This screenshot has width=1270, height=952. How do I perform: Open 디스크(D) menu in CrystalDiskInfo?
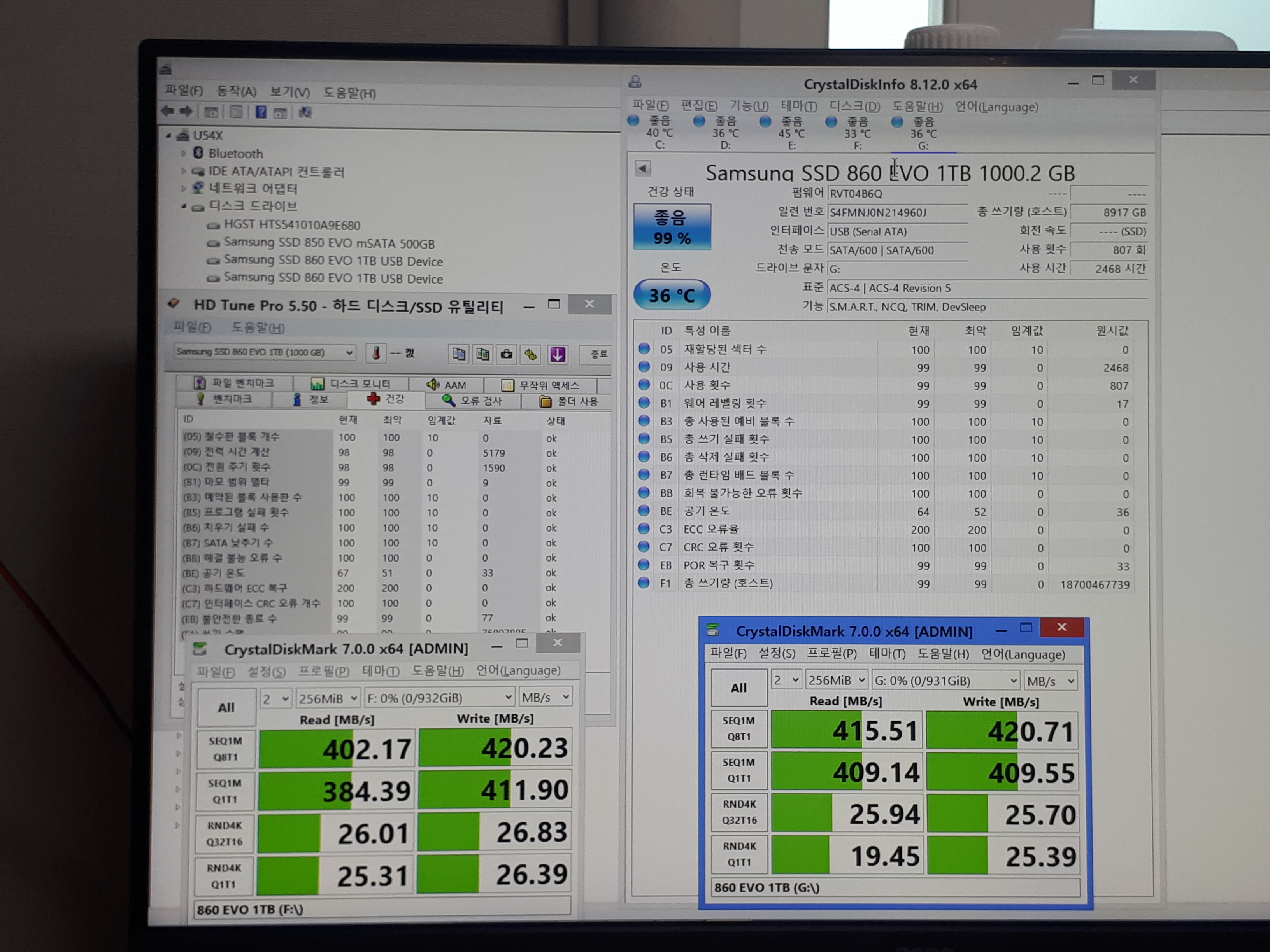tap(854, 106)
